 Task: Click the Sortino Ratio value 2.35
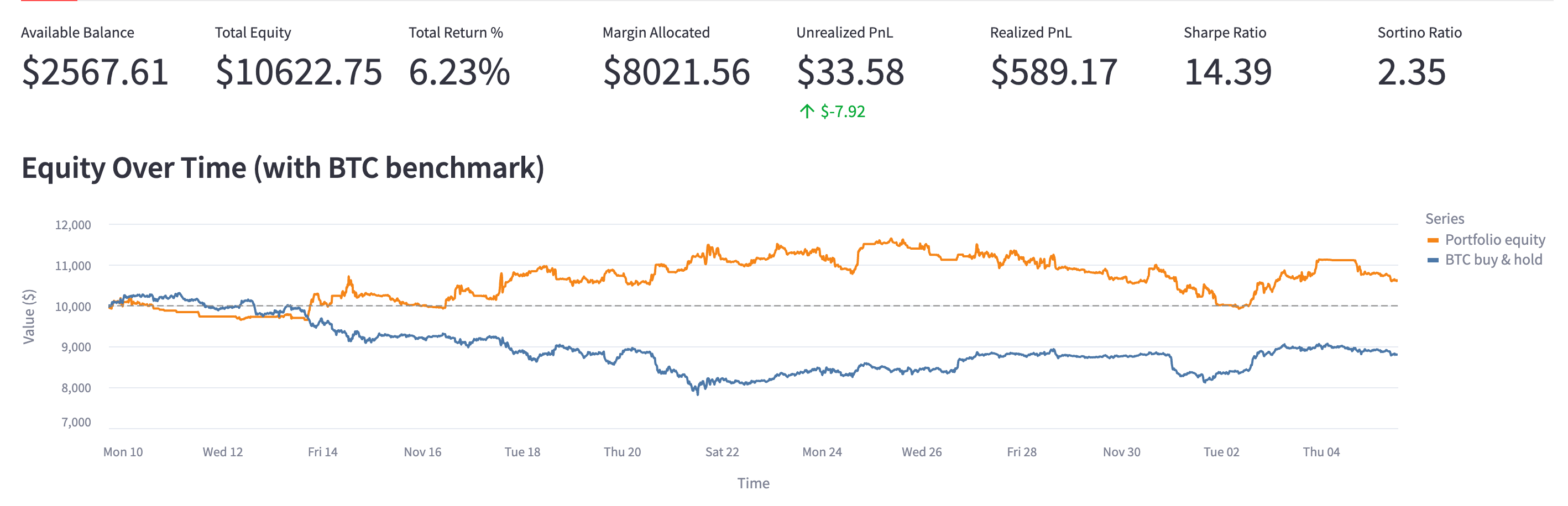click(x=1411, y=72)
